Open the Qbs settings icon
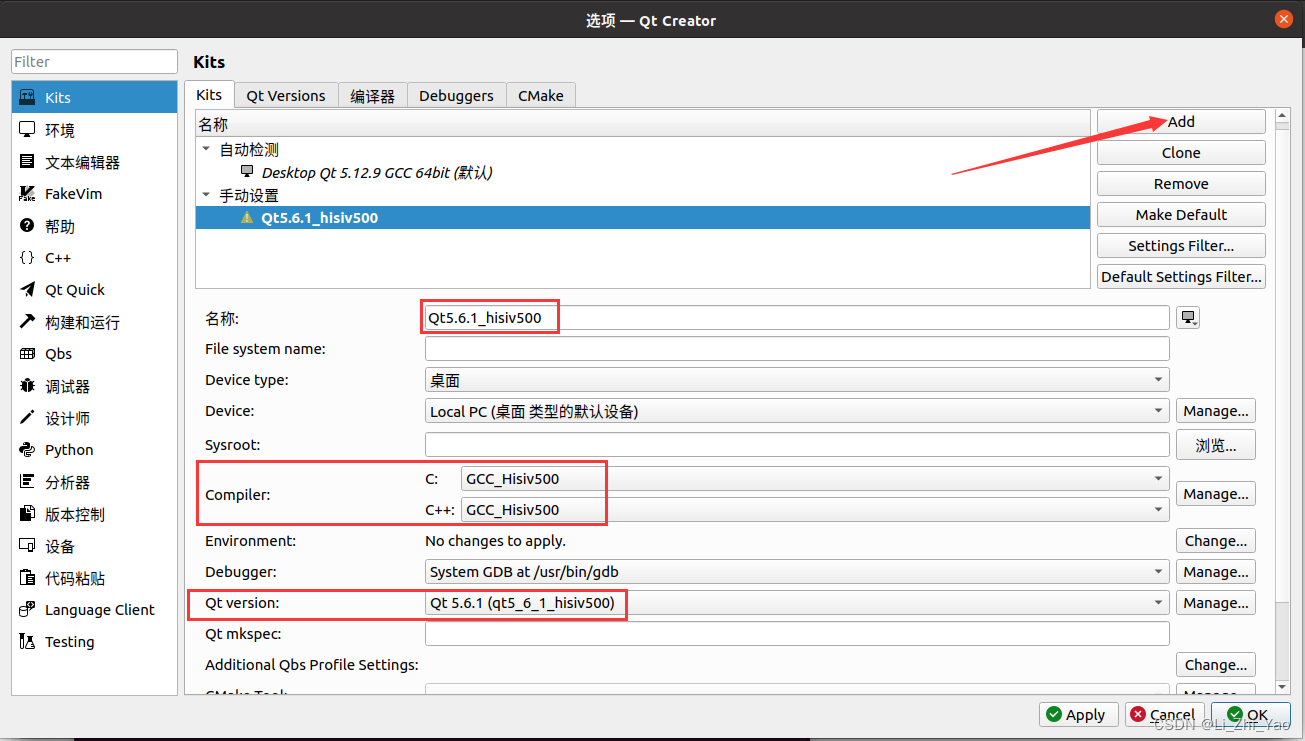The image size is (1305, 741). tap(28, 353)
